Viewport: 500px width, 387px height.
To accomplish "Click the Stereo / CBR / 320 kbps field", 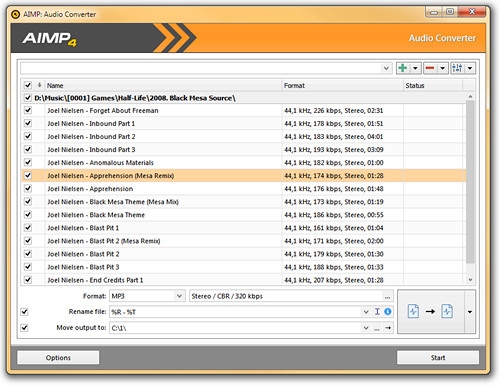I will [286, 296].
